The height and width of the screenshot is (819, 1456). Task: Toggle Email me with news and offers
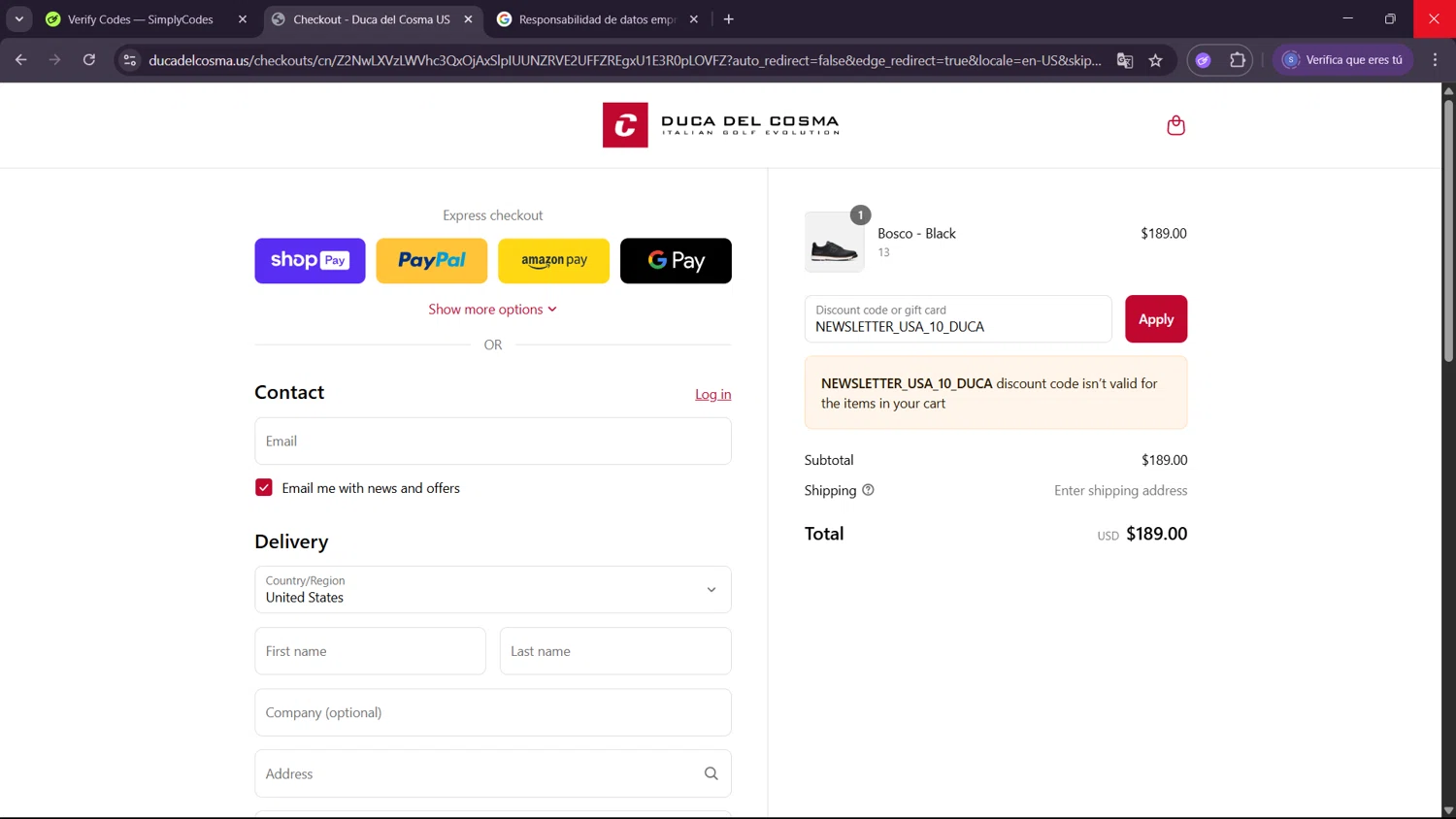[x=264, y=487]
